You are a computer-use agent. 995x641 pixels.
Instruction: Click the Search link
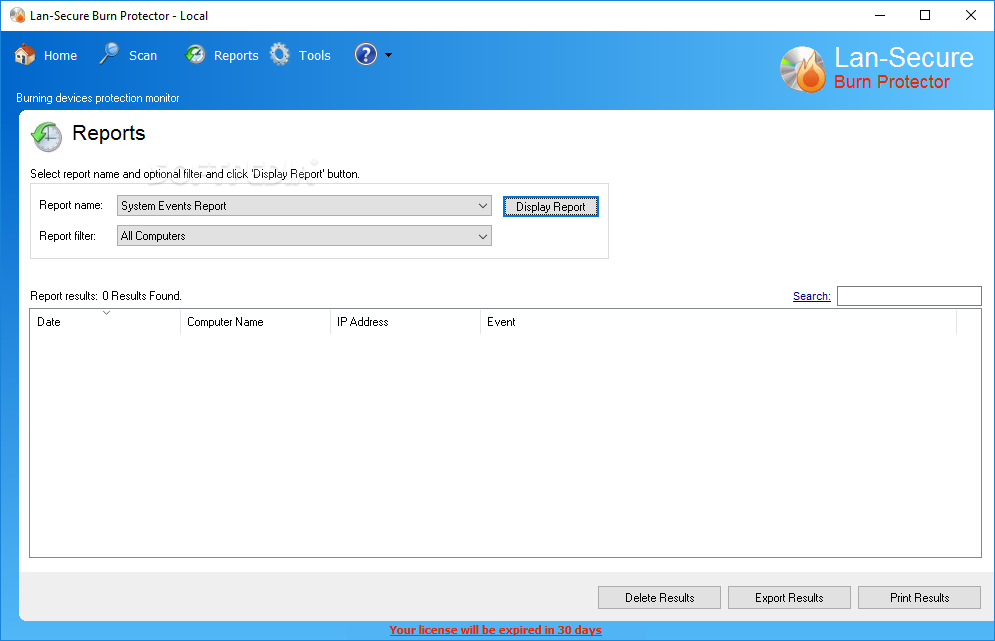click(812, 296)
